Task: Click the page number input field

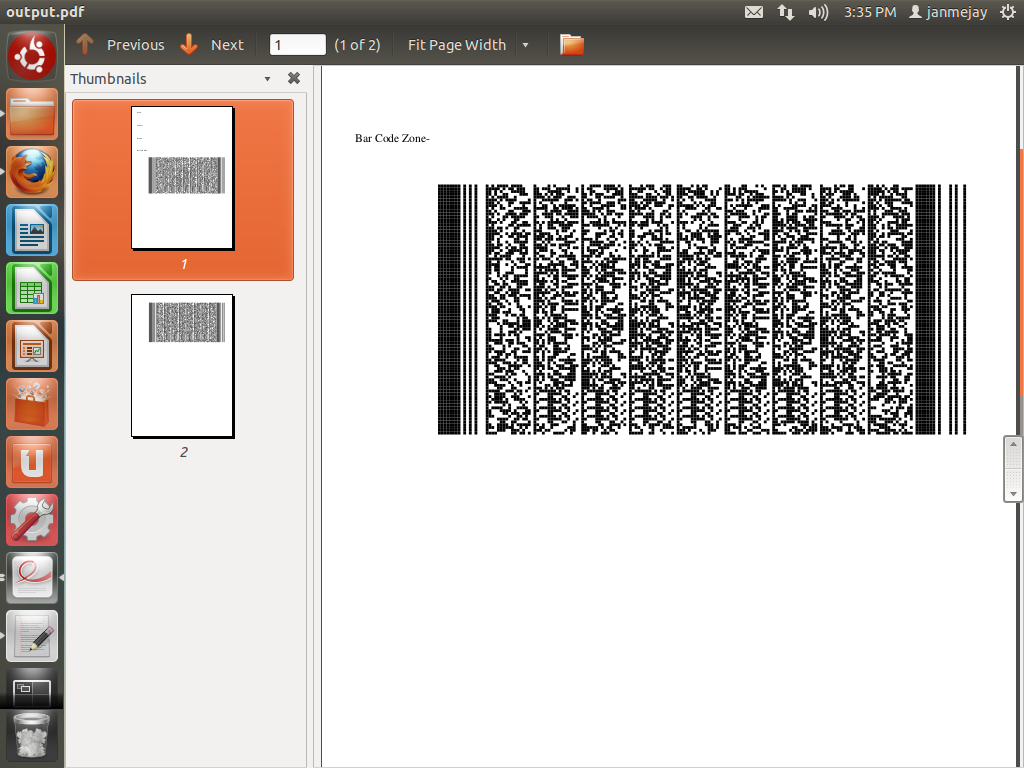Action: [x=298, y=44]
